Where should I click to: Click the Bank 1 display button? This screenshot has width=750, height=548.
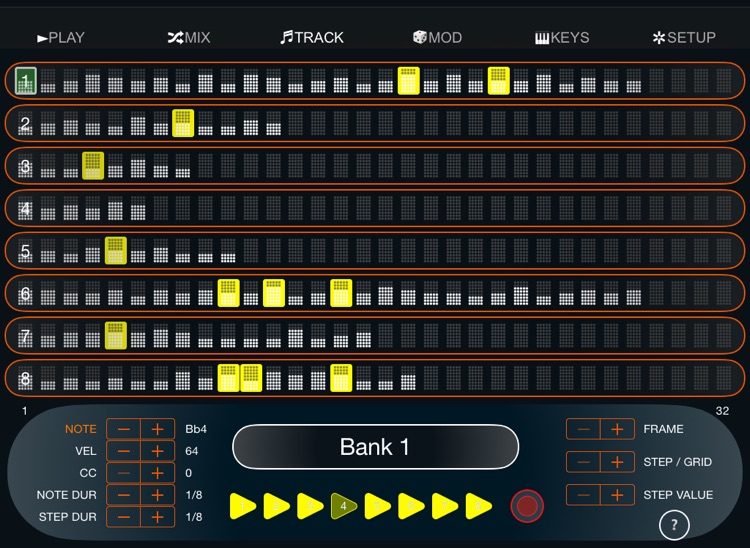click(375, 447)
